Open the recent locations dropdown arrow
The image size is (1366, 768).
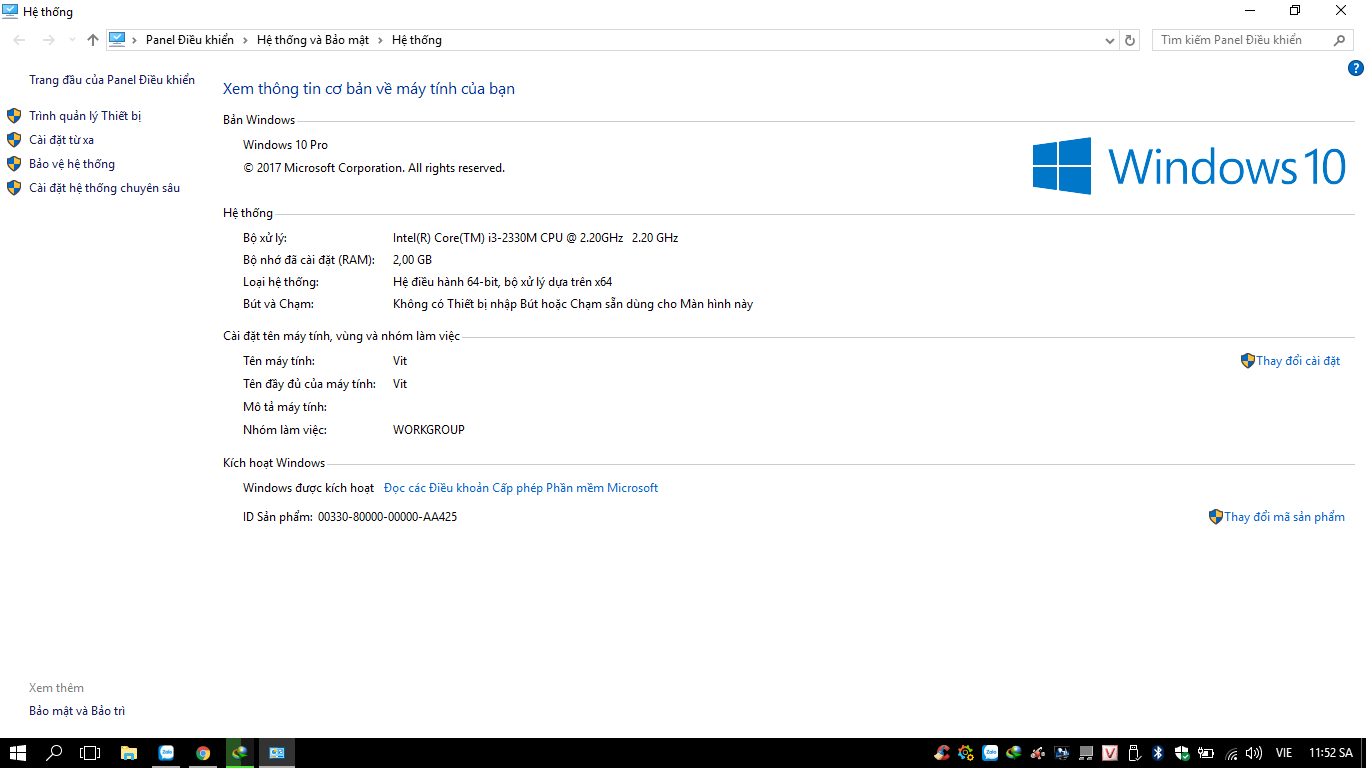point(72,40)
